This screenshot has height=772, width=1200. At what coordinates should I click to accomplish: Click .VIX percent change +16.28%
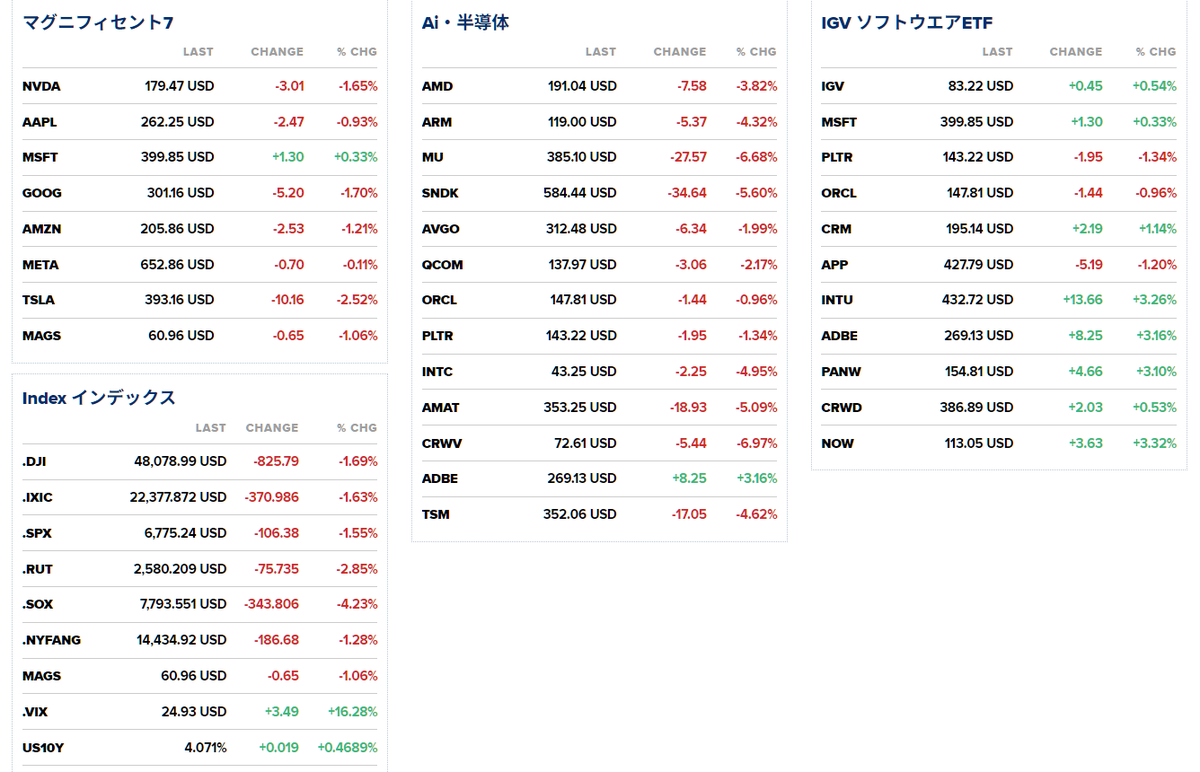click(353, 712)
